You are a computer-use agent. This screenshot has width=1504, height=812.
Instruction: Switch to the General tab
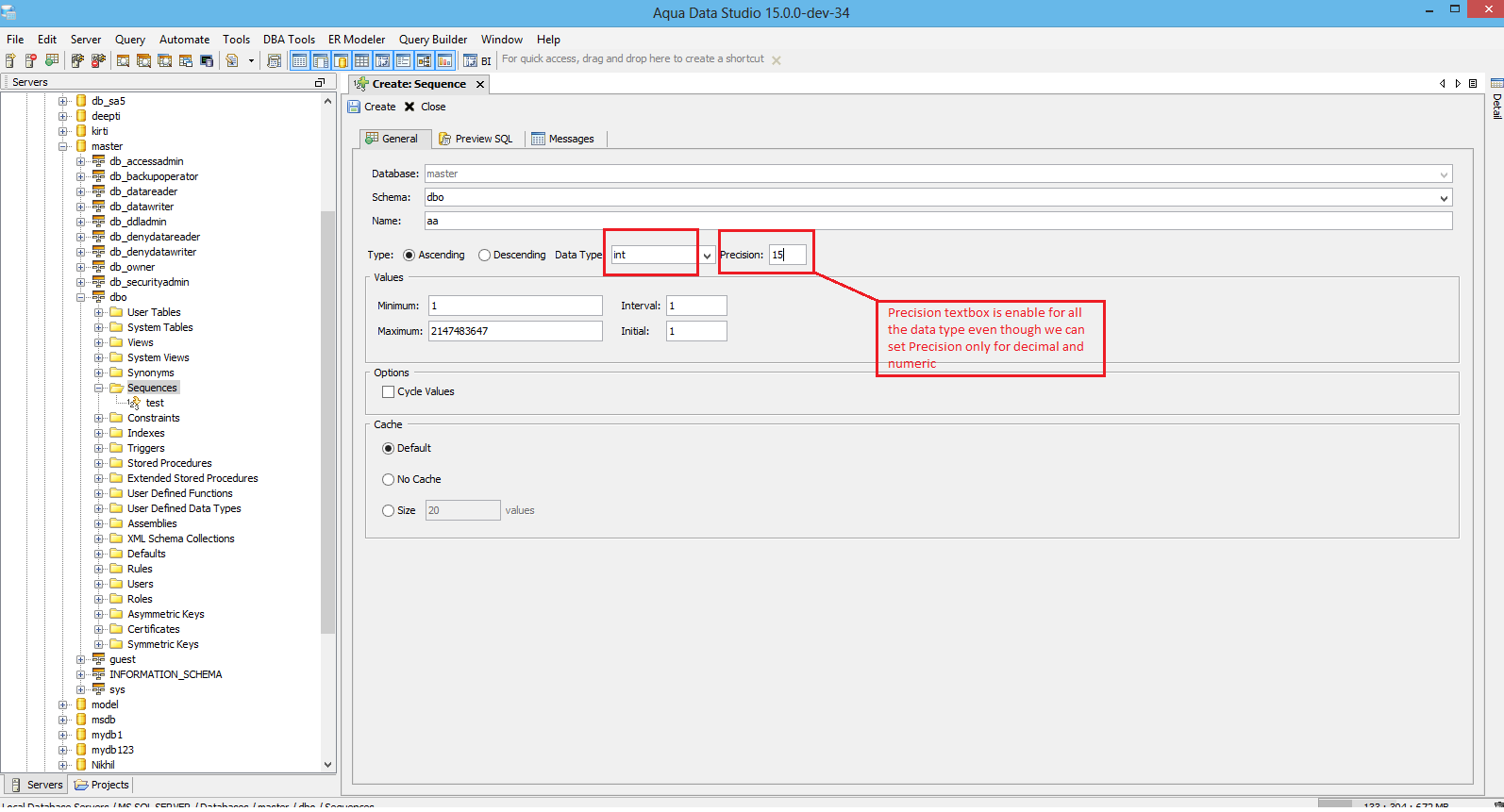(x=396, y=139)
